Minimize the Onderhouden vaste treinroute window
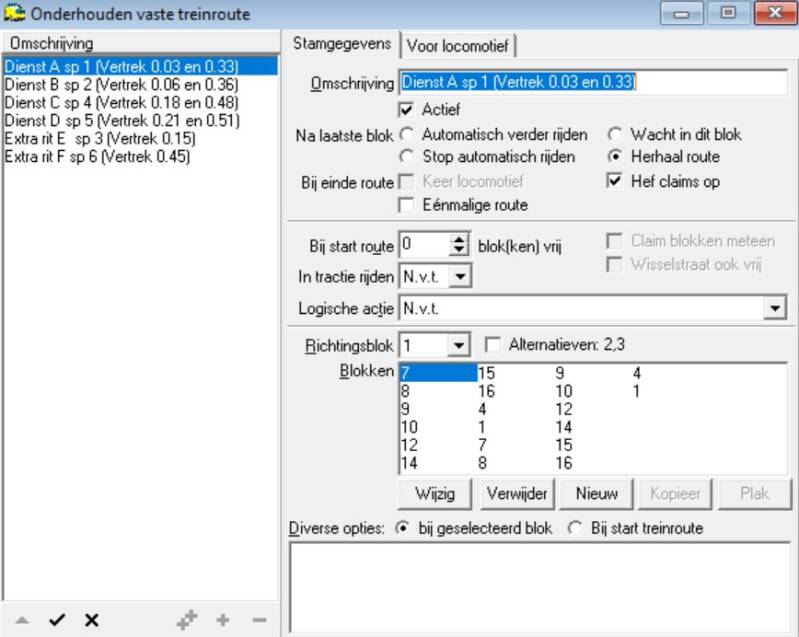This screenshot has height=637, width=799. tap(681, 13)
